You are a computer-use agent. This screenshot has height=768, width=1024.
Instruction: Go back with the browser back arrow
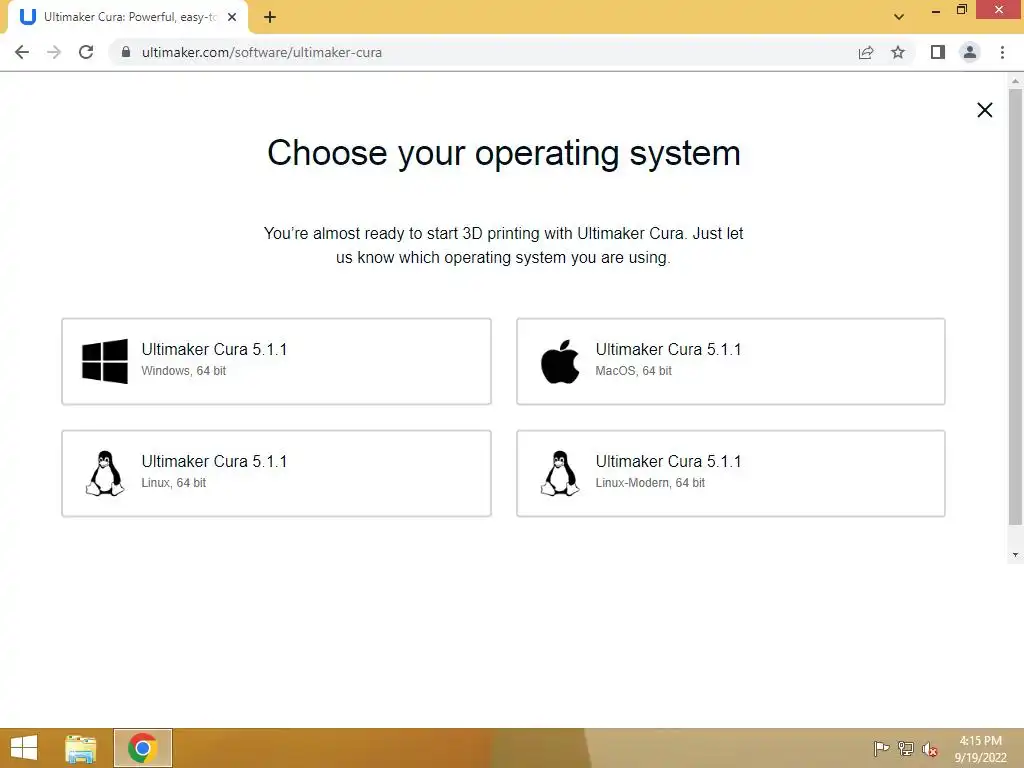pyautogui.click(x=22, y=52)
